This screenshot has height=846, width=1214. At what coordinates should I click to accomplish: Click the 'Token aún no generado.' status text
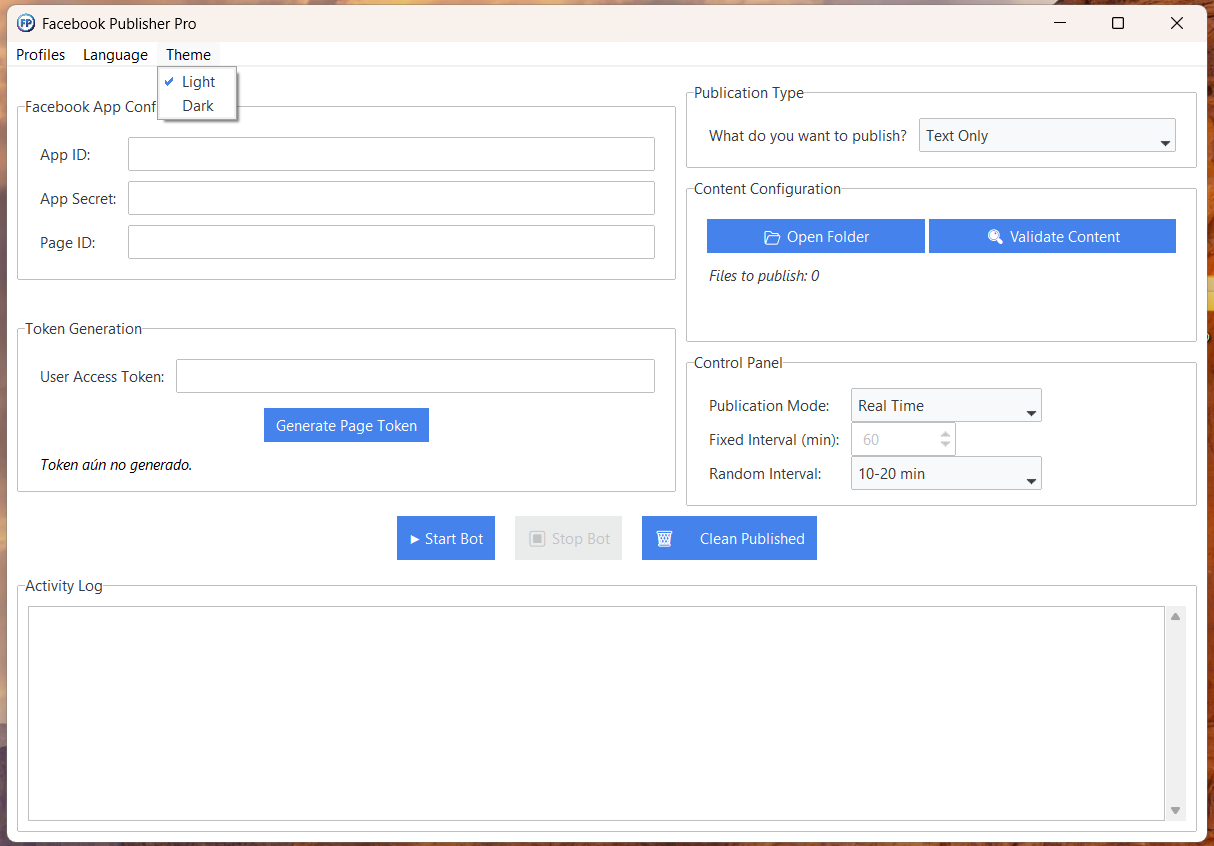(116, 465)
